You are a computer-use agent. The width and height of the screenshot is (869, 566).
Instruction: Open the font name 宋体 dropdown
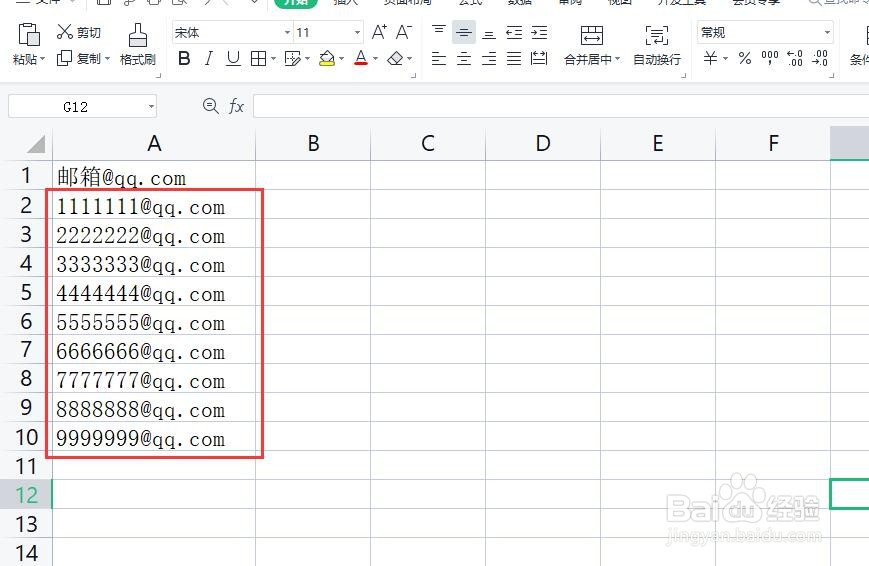tap(287, 33)
